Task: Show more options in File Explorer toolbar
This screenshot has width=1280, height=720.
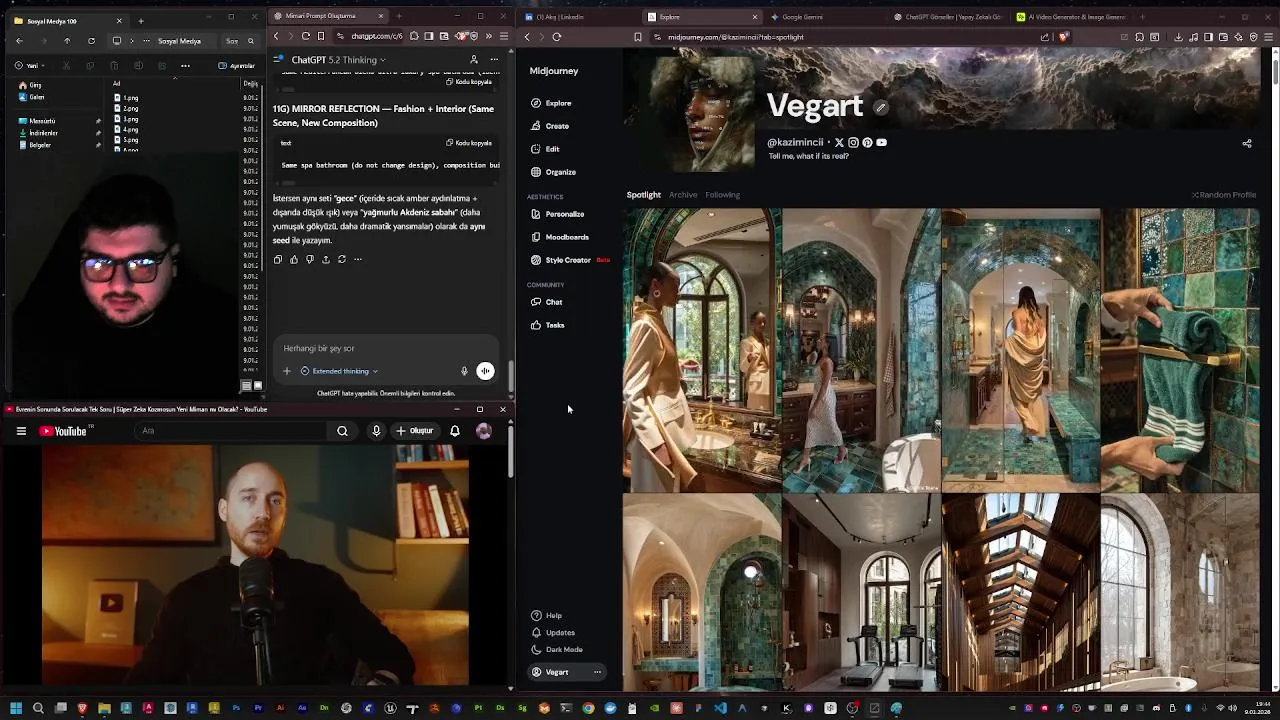Action: pyautogui.click(x=185, y=66)
